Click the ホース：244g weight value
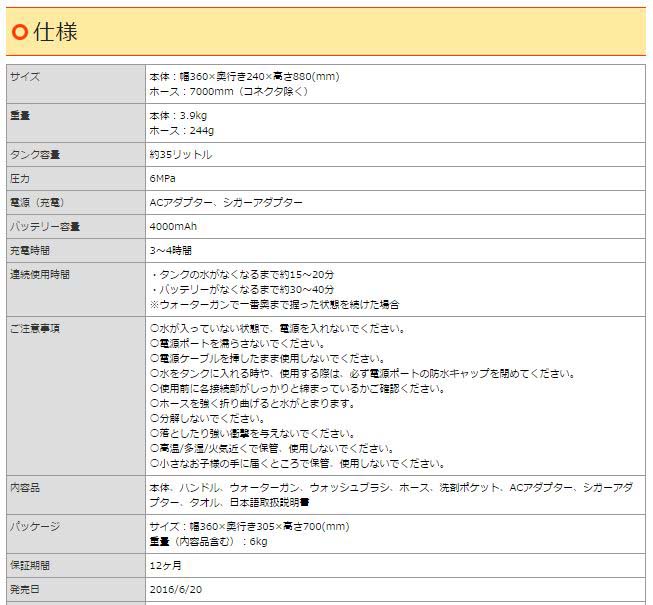653x605 pixels. (x=182, y=131)
